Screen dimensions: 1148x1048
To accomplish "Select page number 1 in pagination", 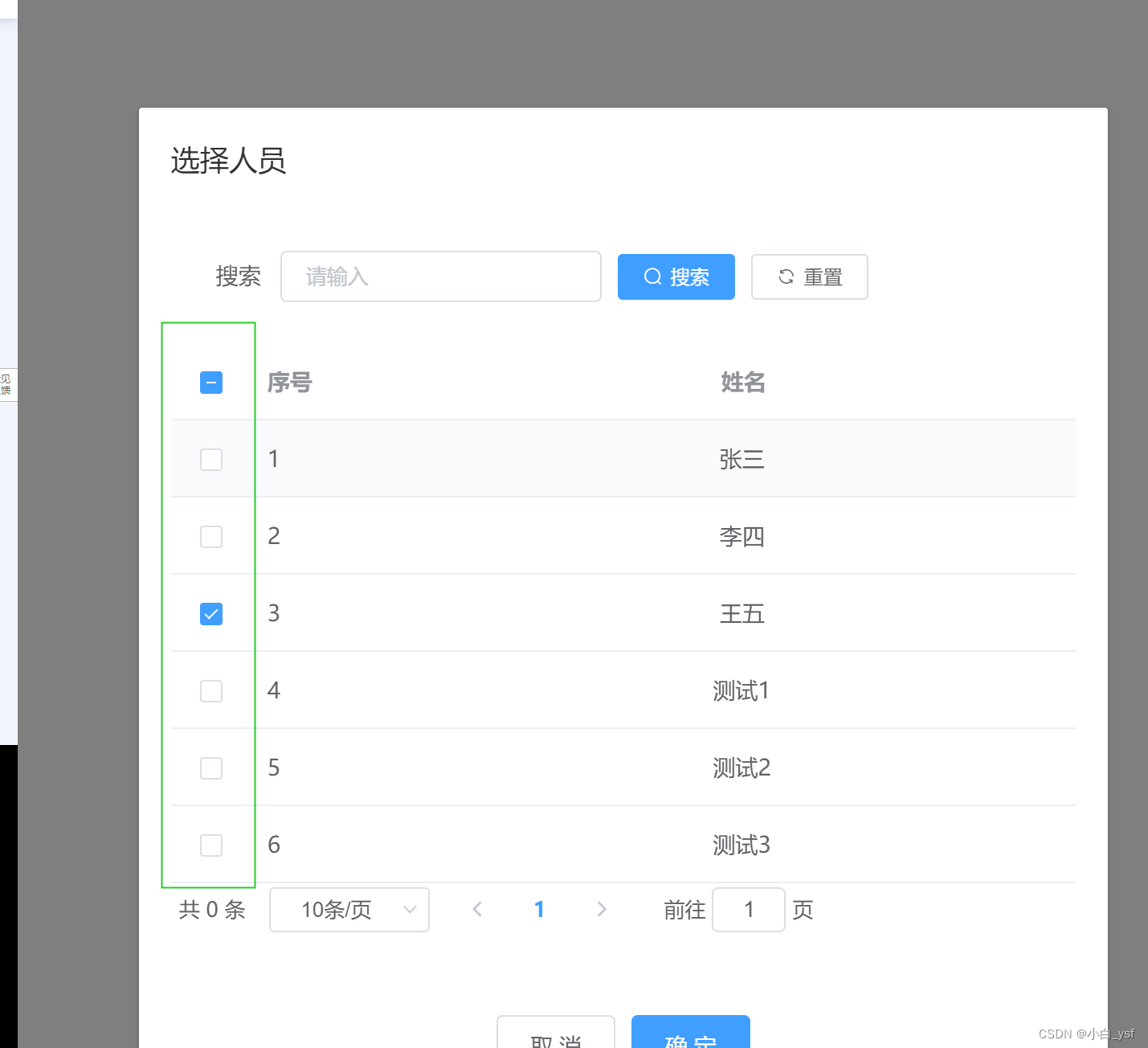I will click(539, 910).
